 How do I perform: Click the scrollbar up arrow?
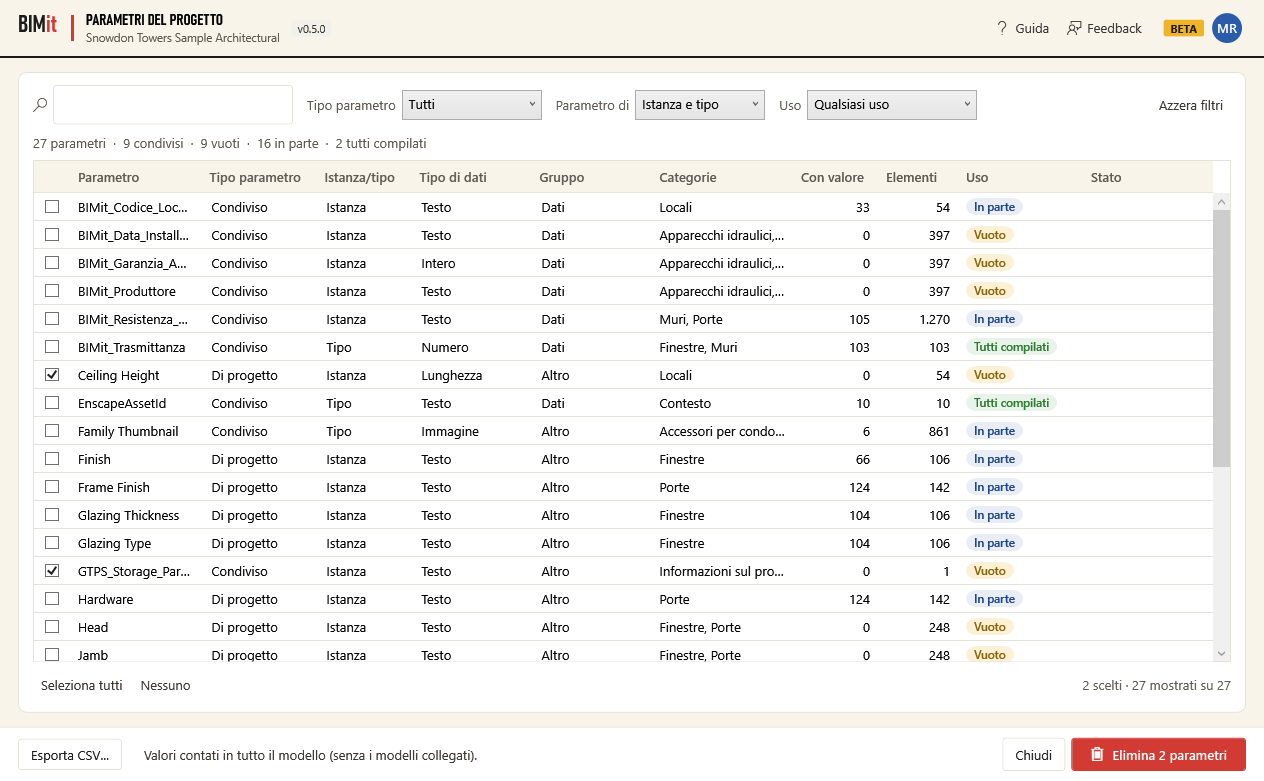1221,202
